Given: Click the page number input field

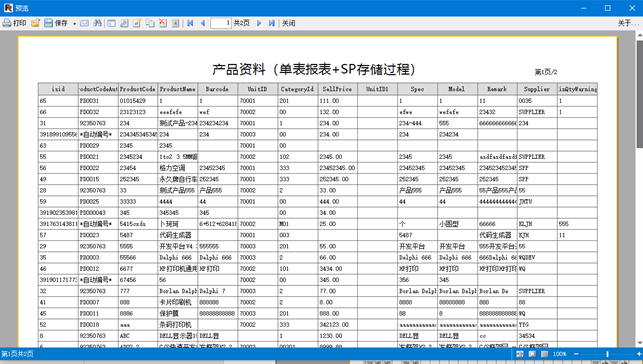Looking at the screenshot, I should point(221,23).
